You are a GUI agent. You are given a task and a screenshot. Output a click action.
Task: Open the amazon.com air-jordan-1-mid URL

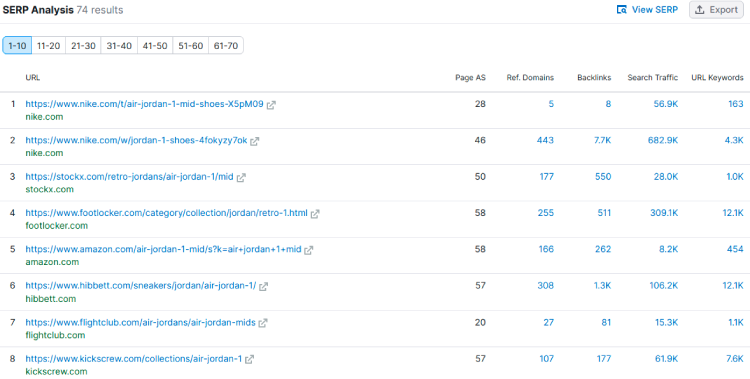pyautogui.click(x=163, y=249)
